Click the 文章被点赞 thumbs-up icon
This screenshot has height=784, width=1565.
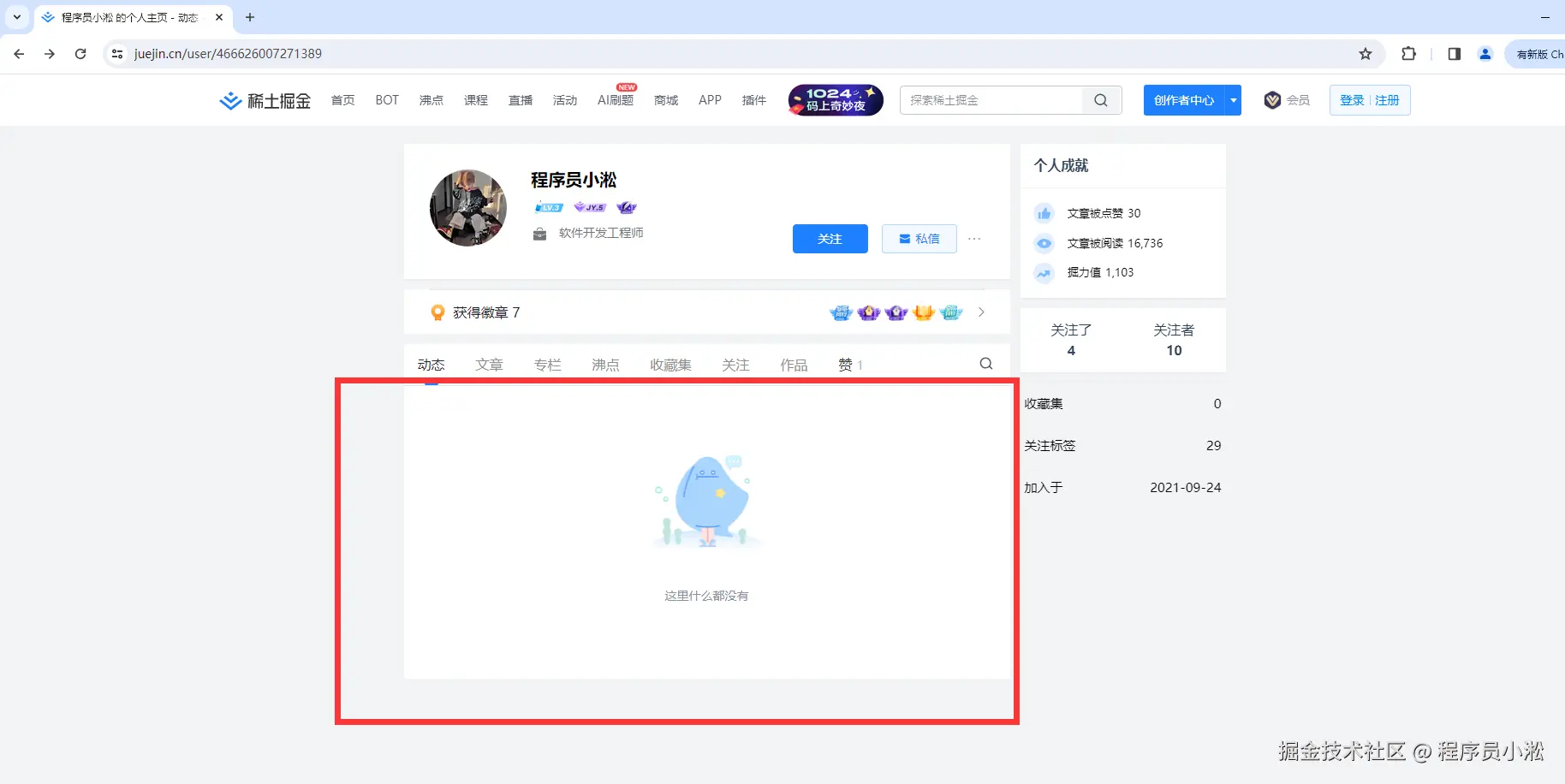tap(1044, 212)
